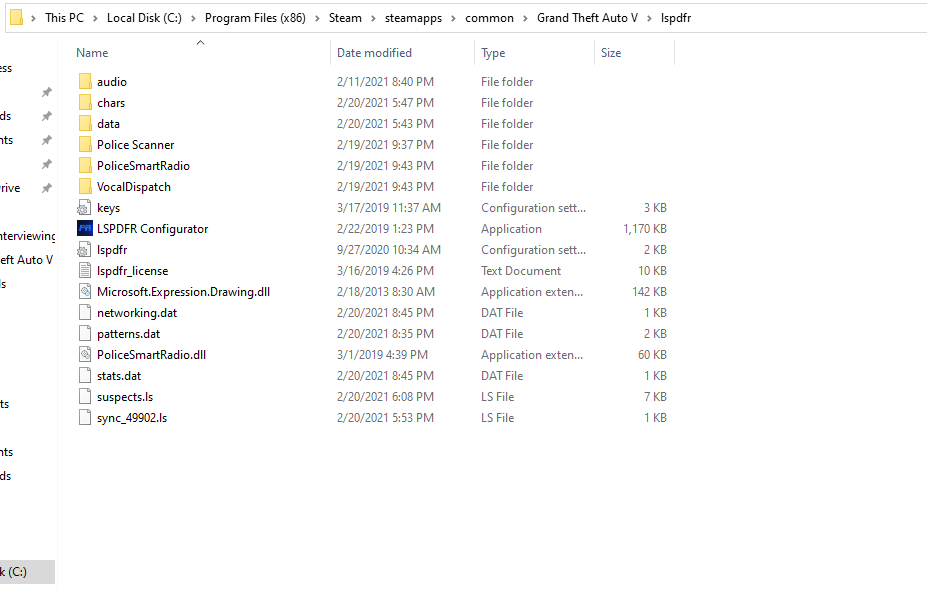Screen dimensions: 927x591
Task: Expand chevron after Local Disk (C:)
Action: click(x=193, y=18)
